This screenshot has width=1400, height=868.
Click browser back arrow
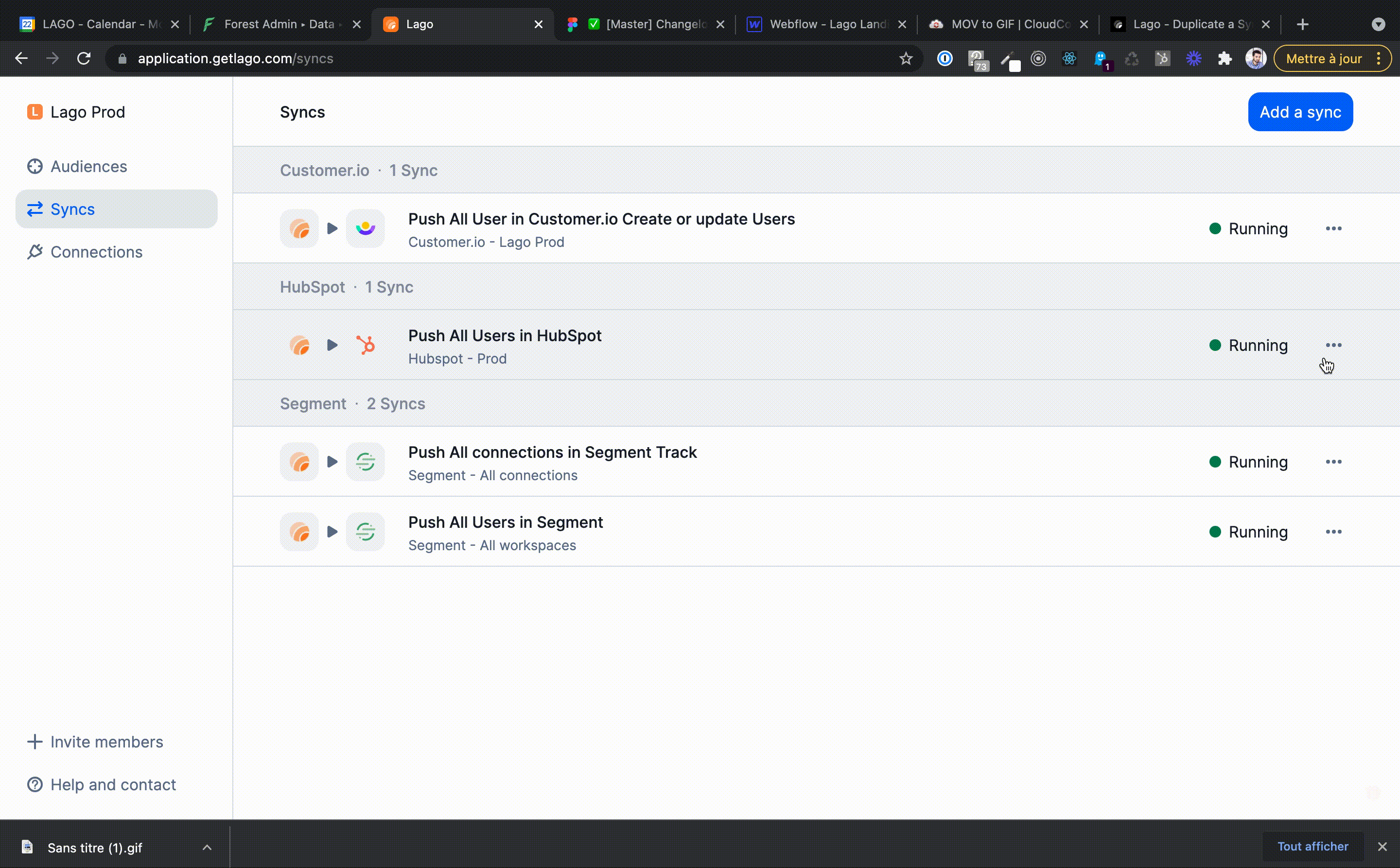pos(21,58)
